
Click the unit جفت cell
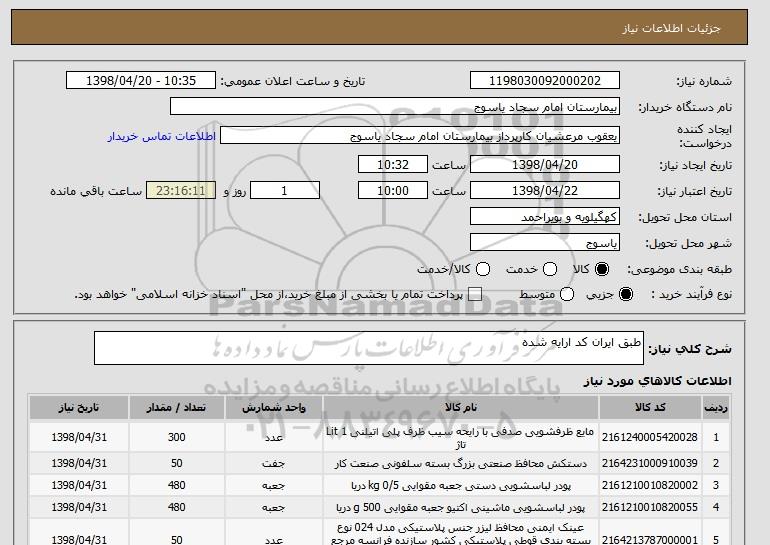tap(274, 463)
